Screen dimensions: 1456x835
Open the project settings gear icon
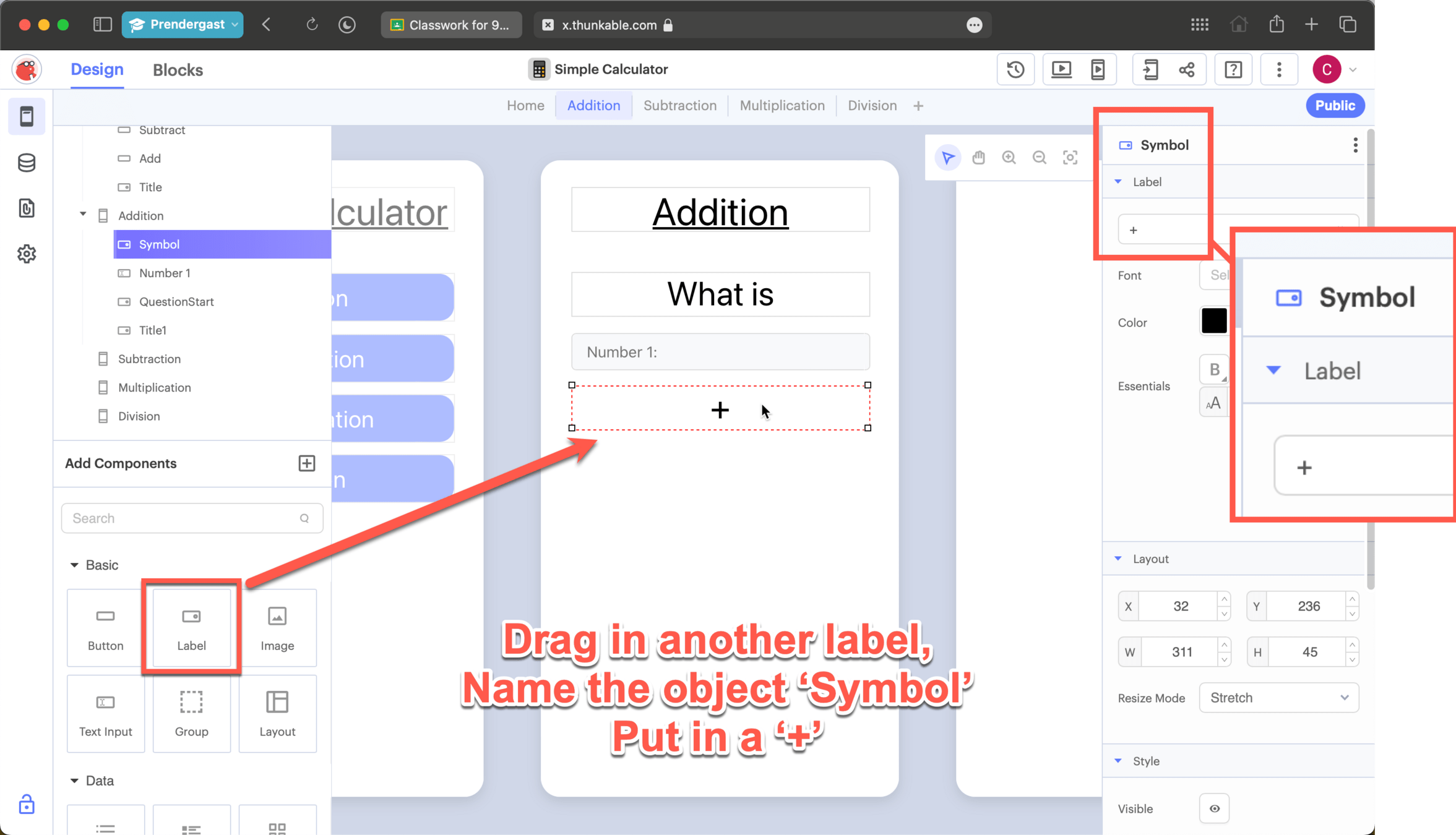click(x=27, y=254)
